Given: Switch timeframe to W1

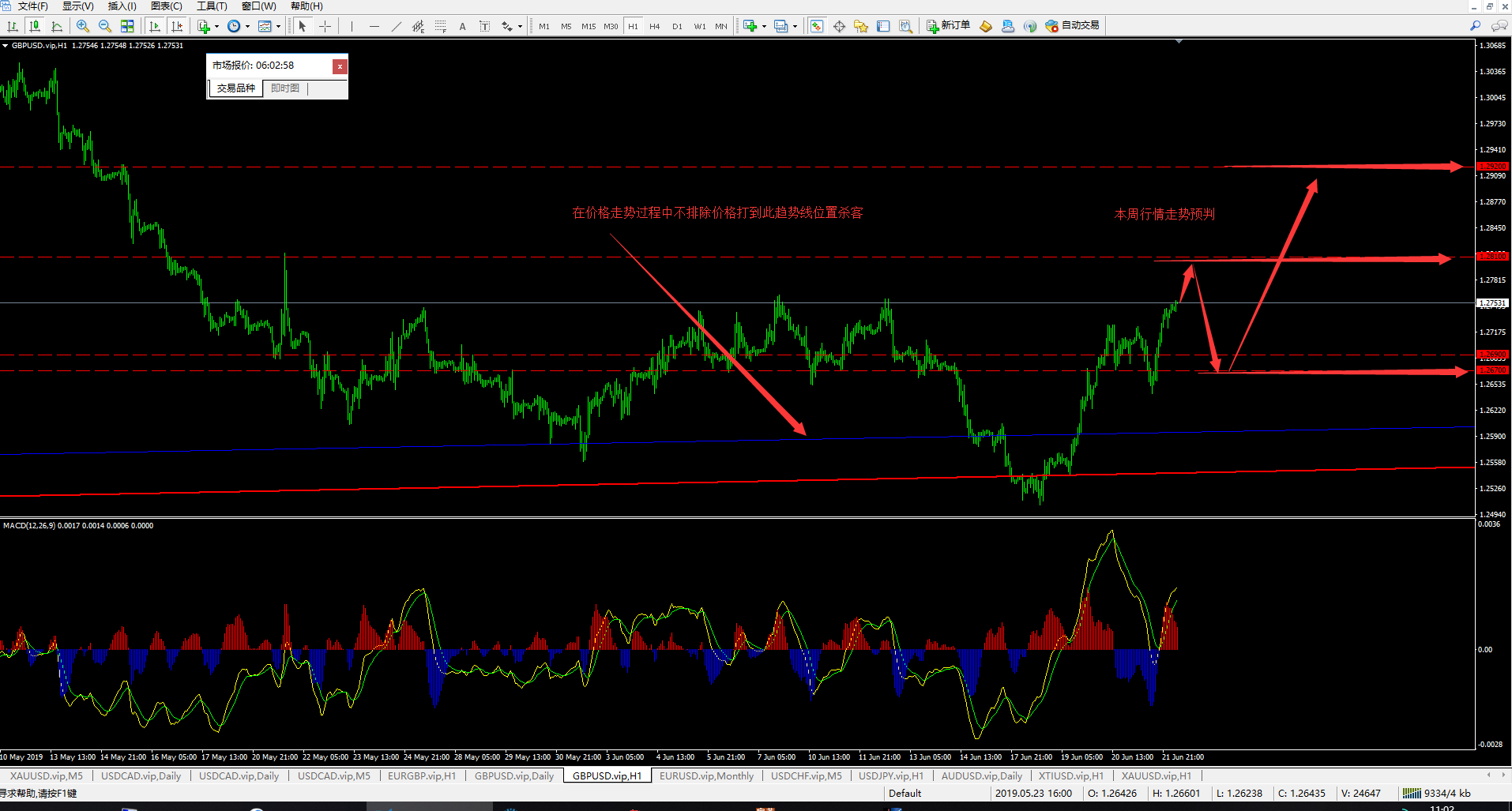Looking at the screenshot, I should click(x=700, y=26).
